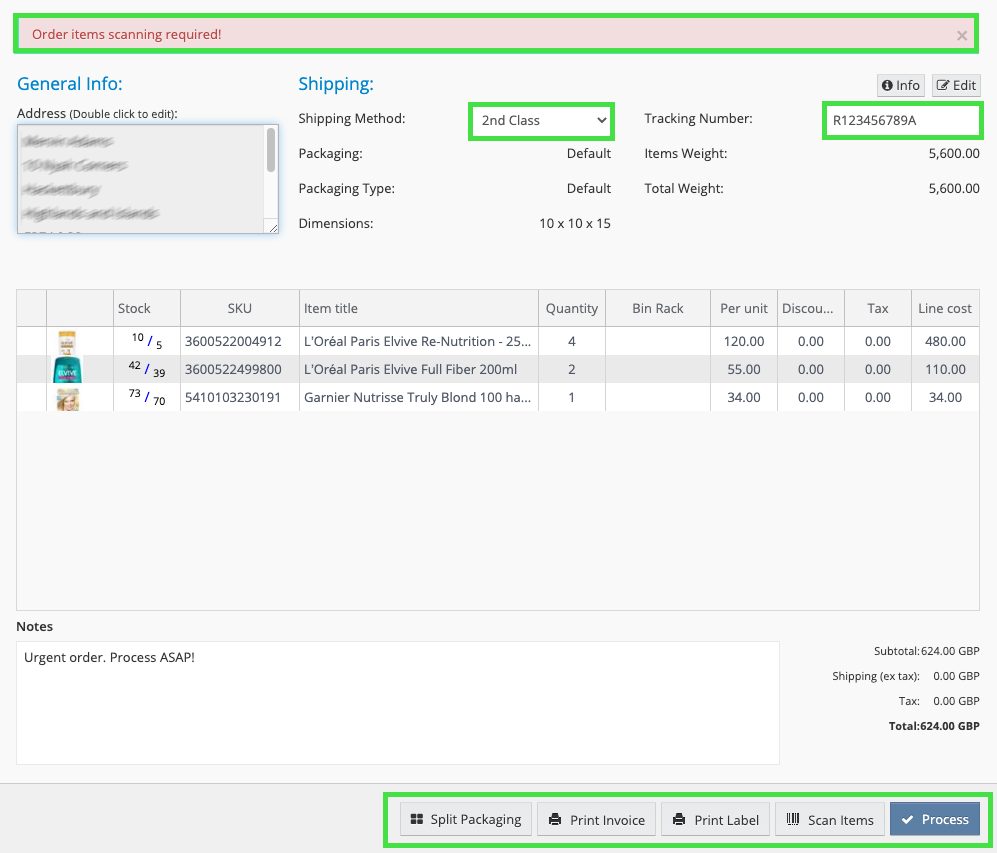Select the Elvive Full Fiber product thumbnail
This screenshot has height=853, width=997.
point(67,370)
